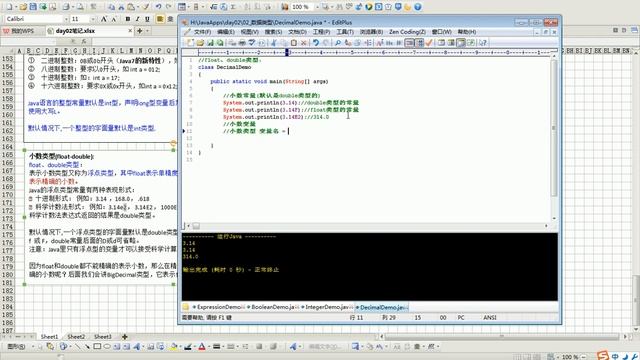The width and height of the screenshot is (640, 360).
Task: Toggle output window button in EditPlus toolbar
Action: 461,42
